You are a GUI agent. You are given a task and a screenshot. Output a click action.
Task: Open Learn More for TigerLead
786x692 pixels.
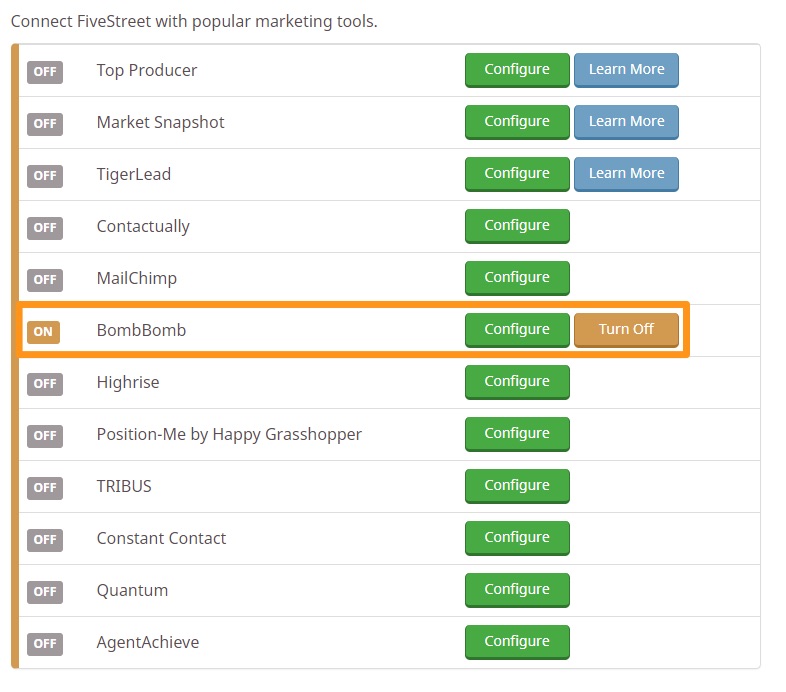click(x=626, y=174)
